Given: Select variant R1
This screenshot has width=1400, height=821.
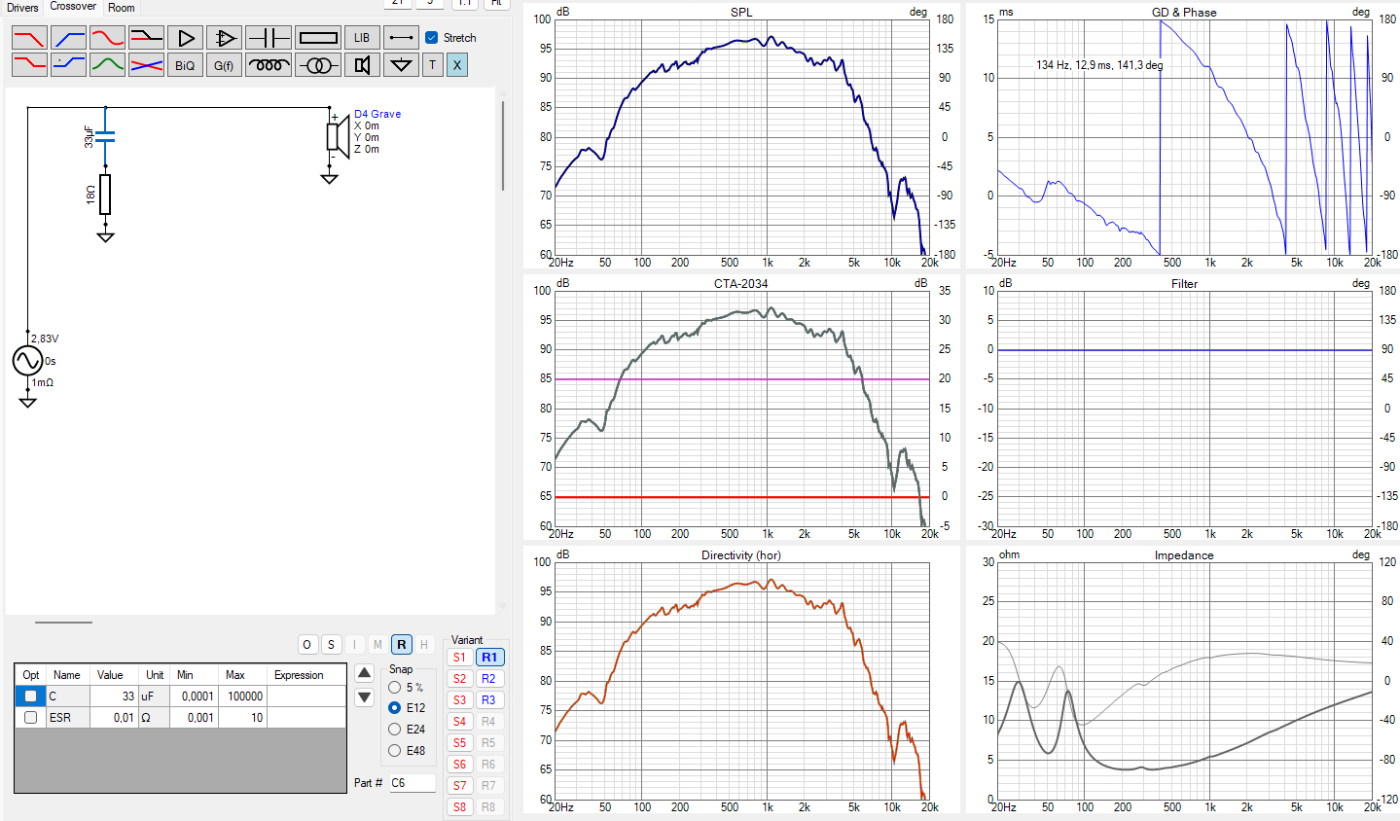Looking at the screenshot, I should (489, 657).
